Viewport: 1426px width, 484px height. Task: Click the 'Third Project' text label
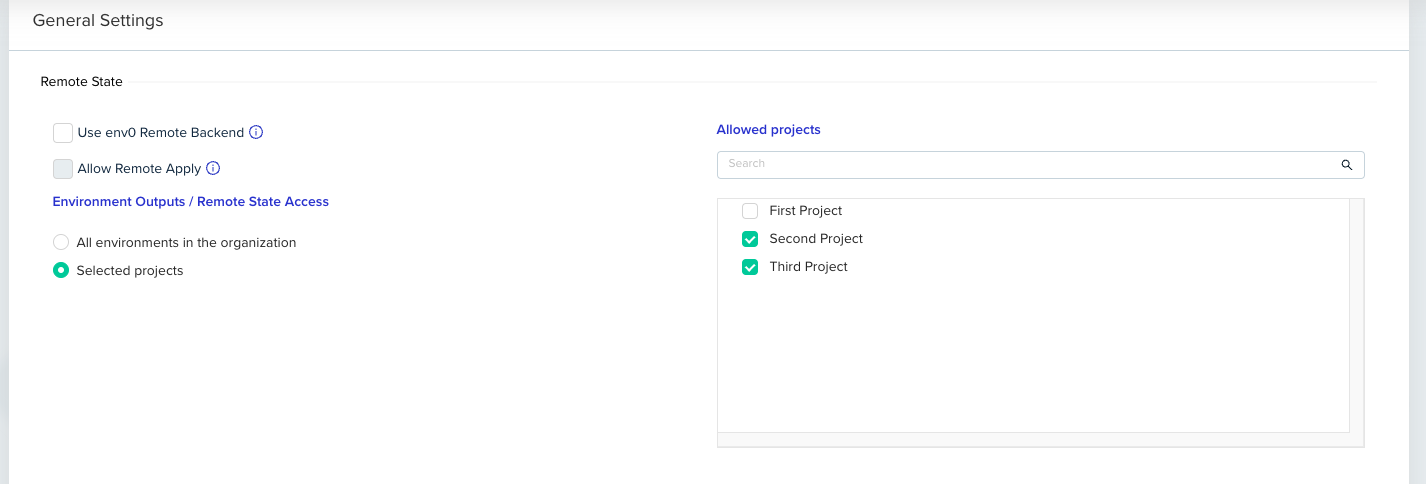coord(808,267)
